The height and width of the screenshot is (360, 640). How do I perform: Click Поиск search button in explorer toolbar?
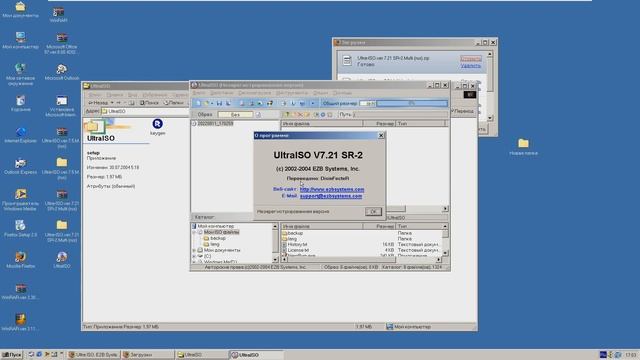click(149, 103)
